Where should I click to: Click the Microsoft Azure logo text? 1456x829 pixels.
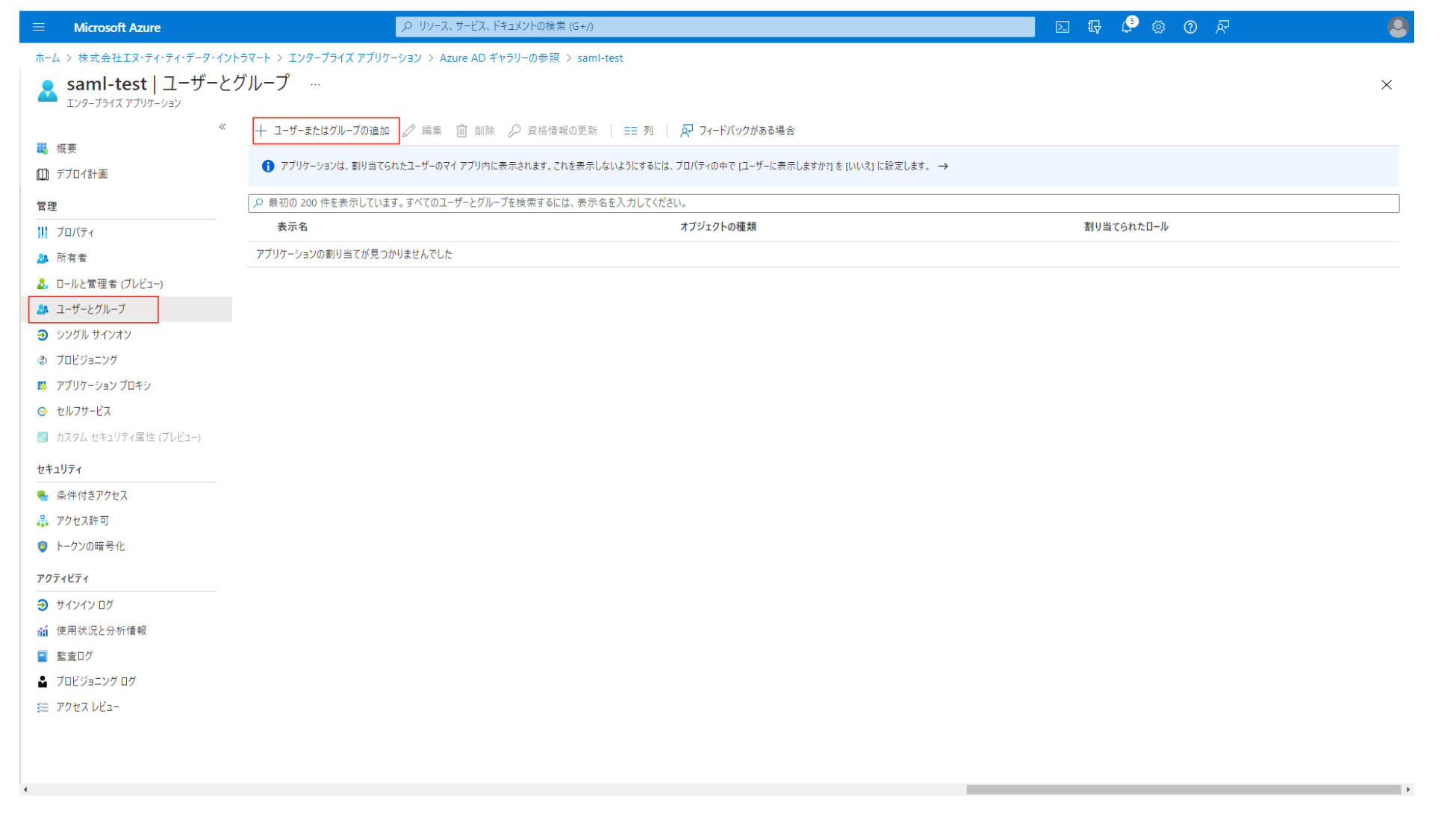[x=117, y=28]
